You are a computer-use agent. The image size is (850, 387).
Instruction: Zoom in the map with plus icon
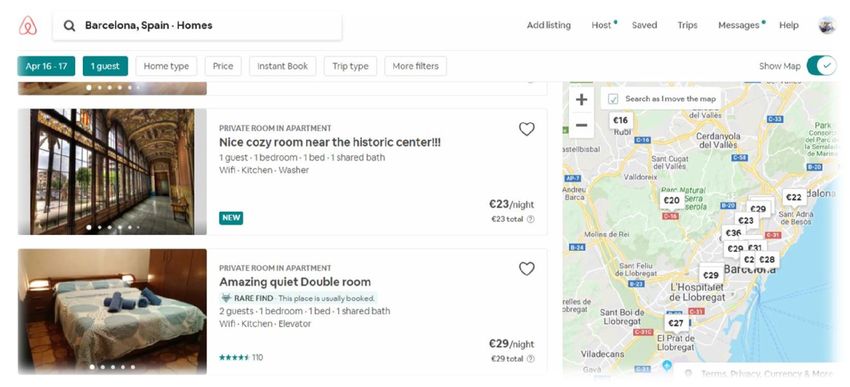click(581, 100)
